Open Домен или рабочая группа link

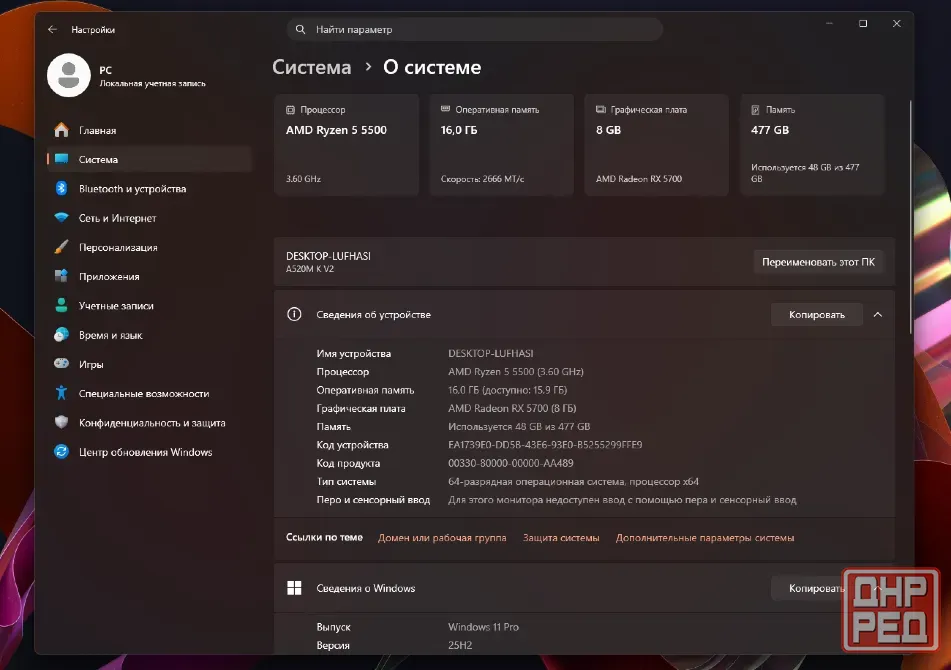click(442, 538)
